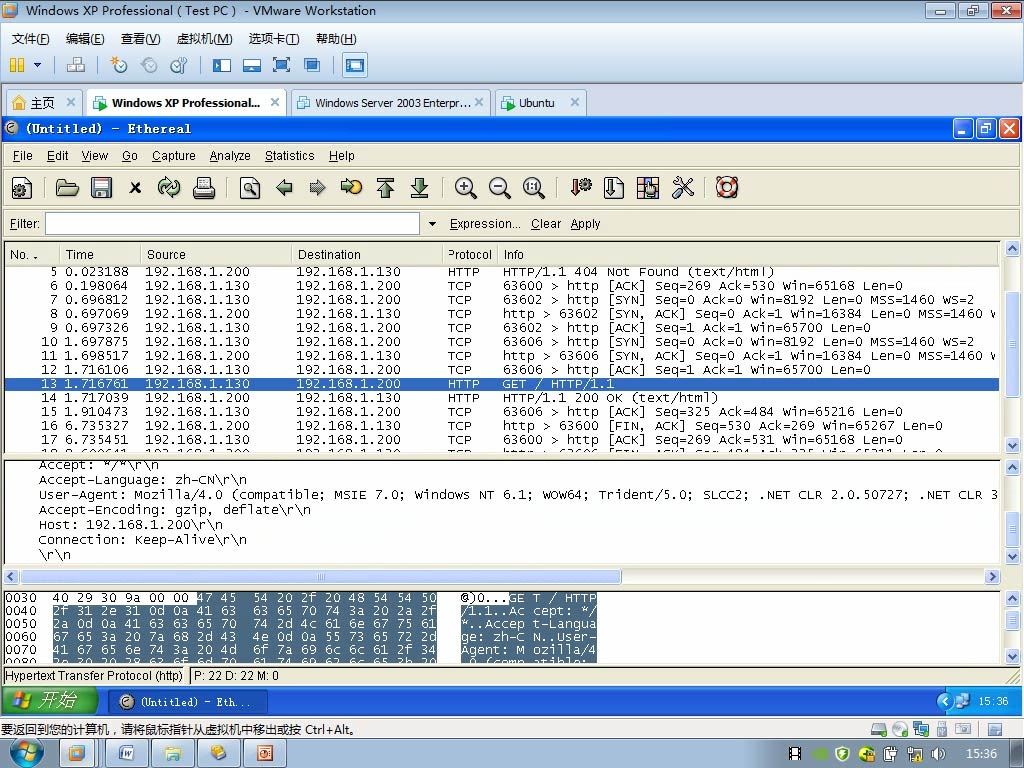Go back to previous packet arrow
Viewport: 1024px width, 768px height.
[x=284, y=188]
